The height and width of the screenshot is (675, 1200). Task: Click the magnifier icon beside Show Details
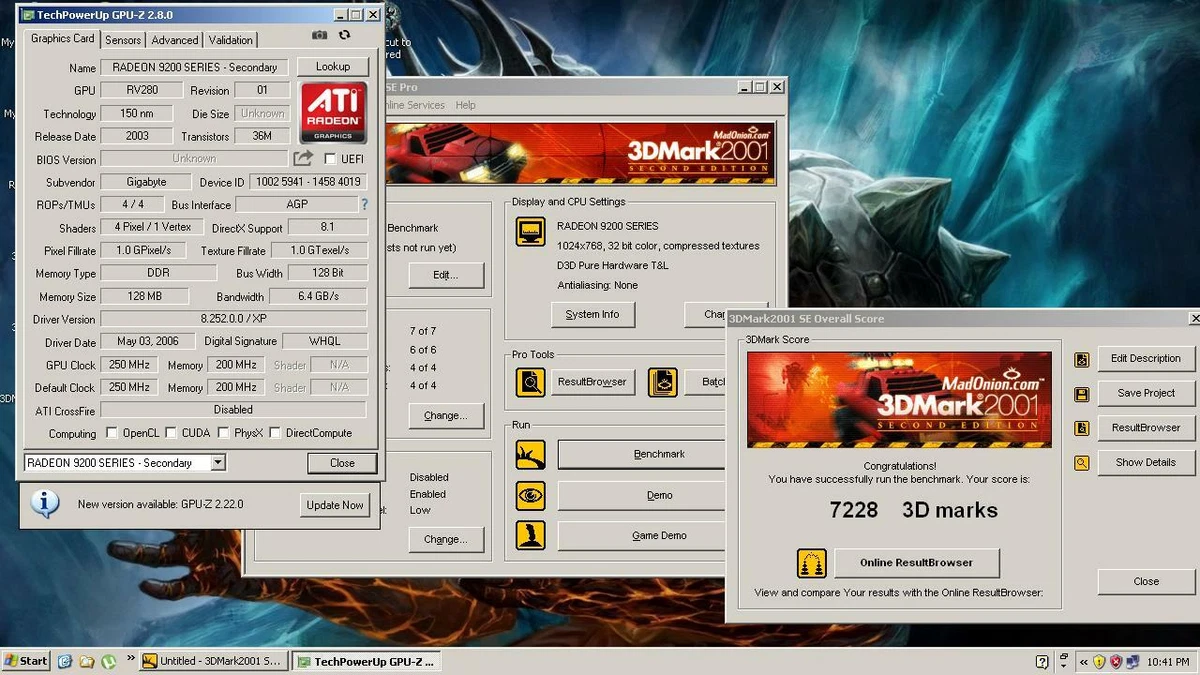click(x=1082, y=463)
